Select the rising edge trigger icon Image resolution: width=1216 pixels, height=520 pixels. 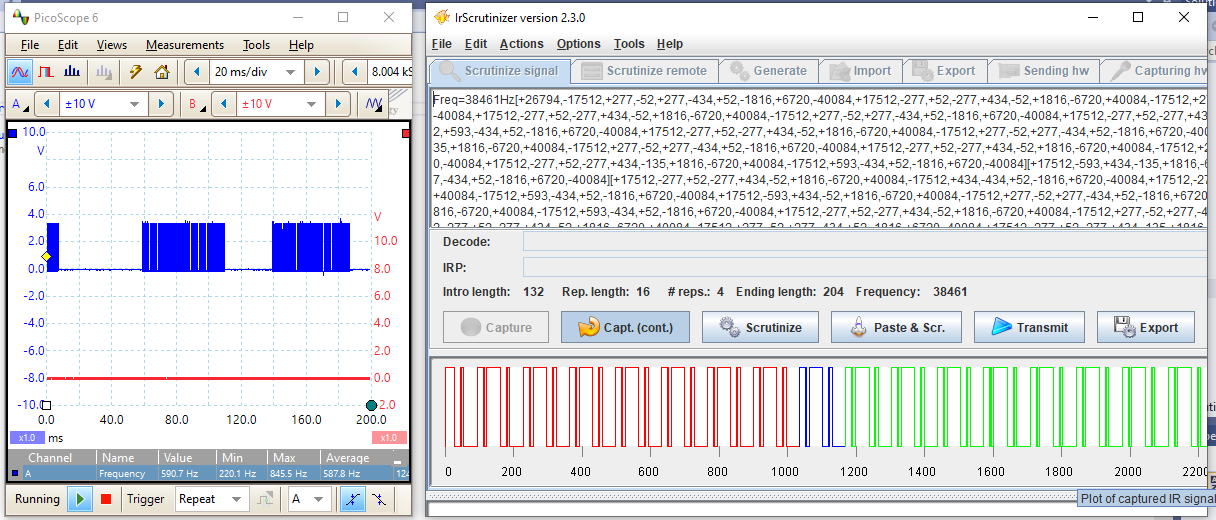(x=351, y=499)
